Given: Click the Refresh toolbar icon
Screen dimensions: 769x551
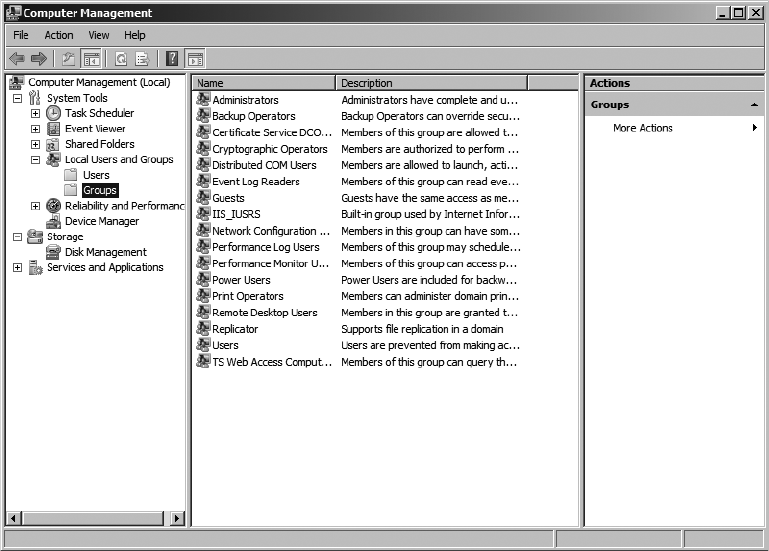Looking at the screenshot, I should click(x=121, y=59).
